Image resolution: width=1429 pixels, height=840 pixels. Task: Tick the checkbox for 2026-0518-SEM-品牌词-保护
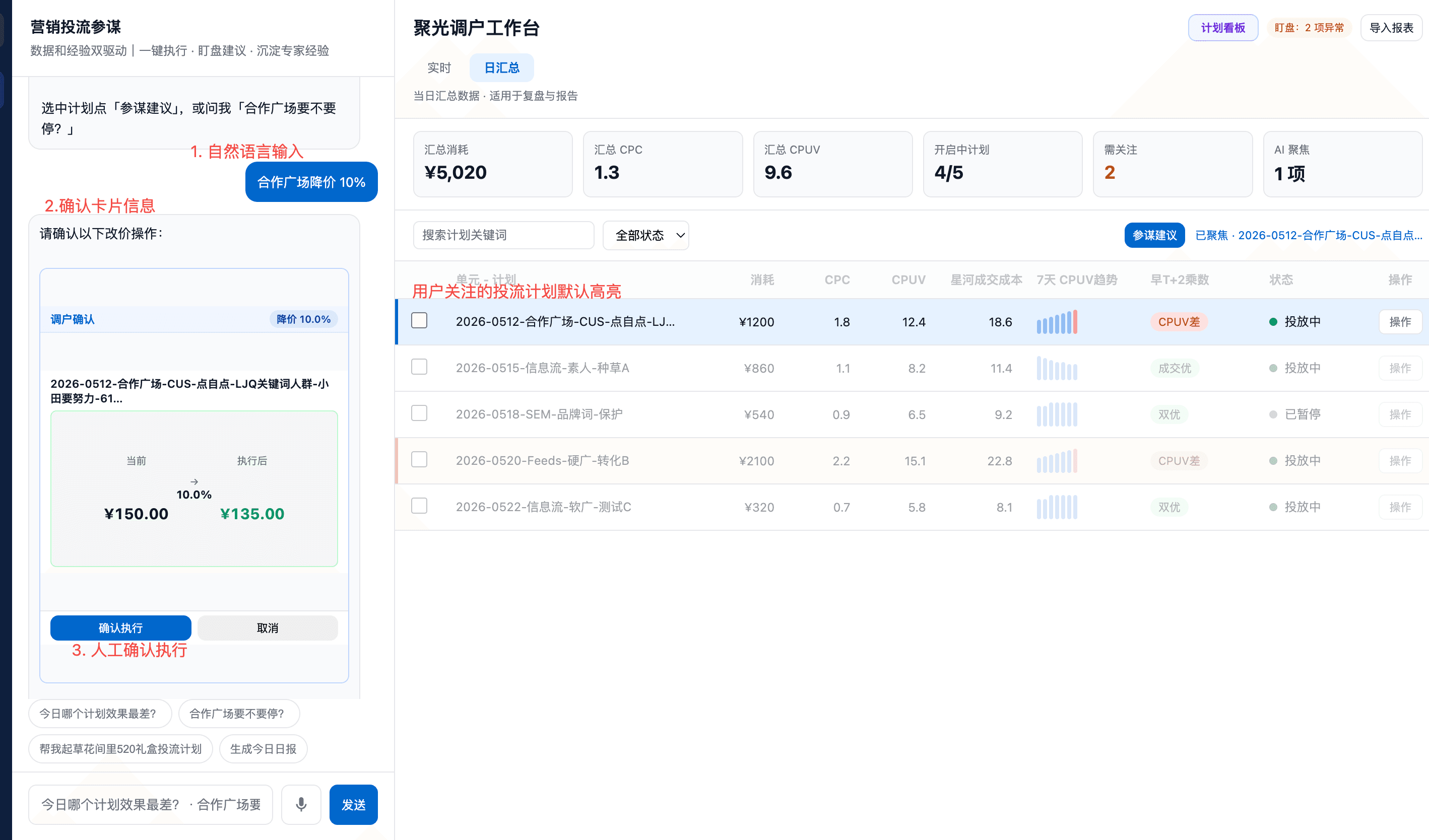[419, 413]
